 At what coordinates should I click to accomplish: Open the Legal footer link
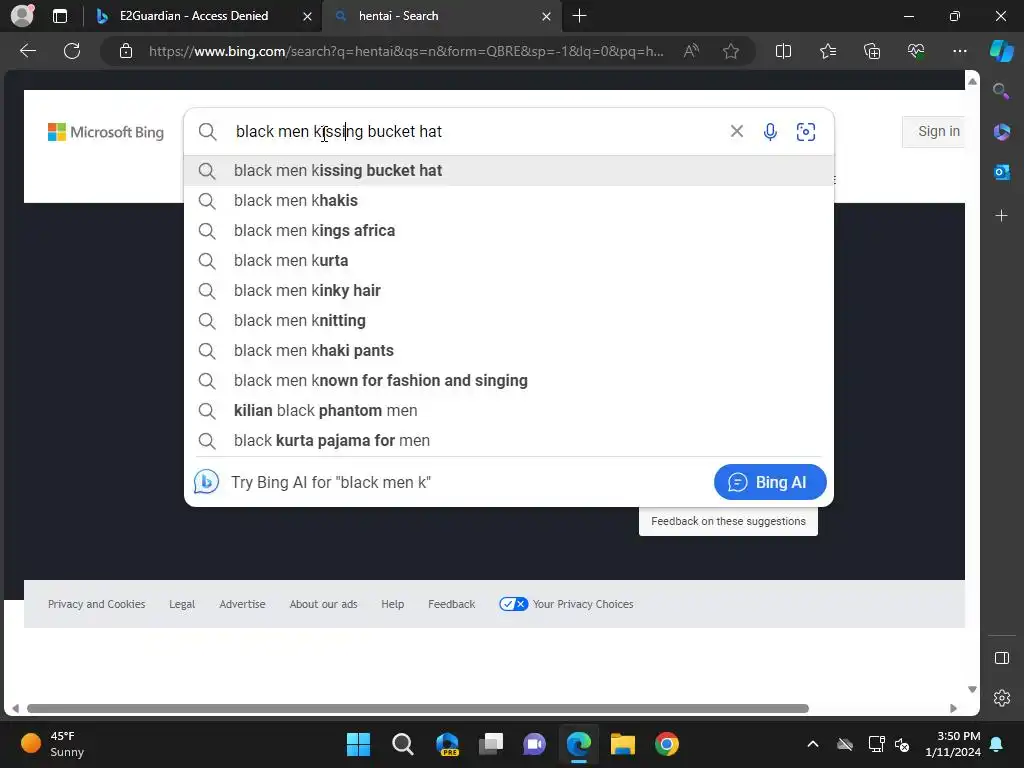tap(182, 604)
